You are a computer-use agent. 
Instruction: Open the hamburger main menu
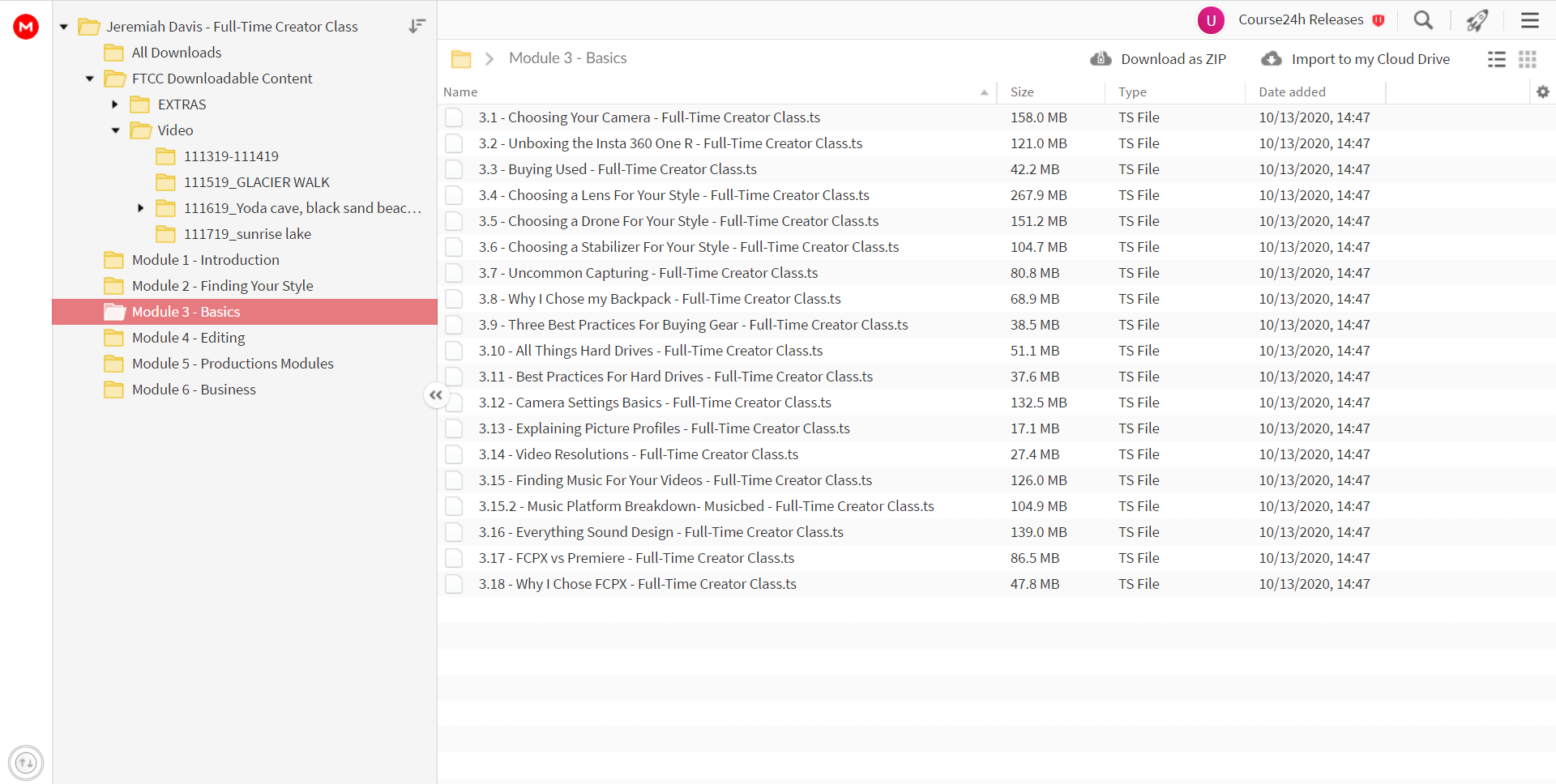tap(1530, 20)
